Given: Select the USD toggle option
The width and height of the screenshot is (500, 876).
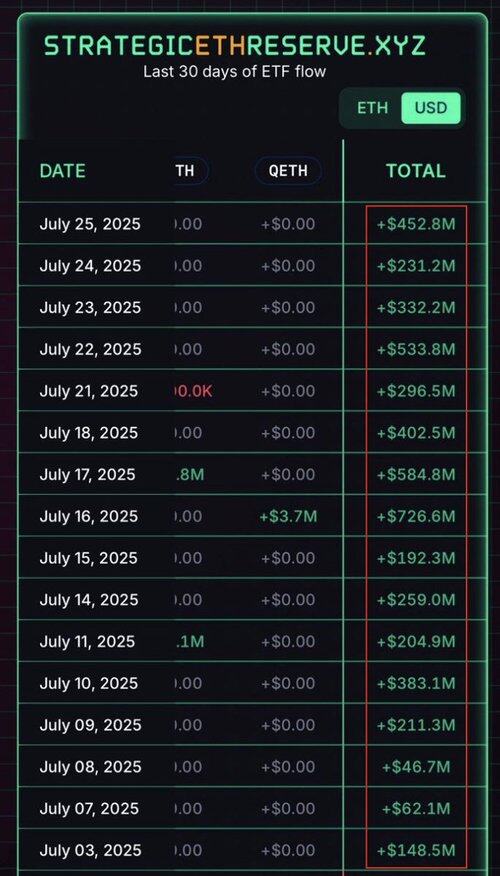Looking at the screenshot, I should (x=431, y=108).
